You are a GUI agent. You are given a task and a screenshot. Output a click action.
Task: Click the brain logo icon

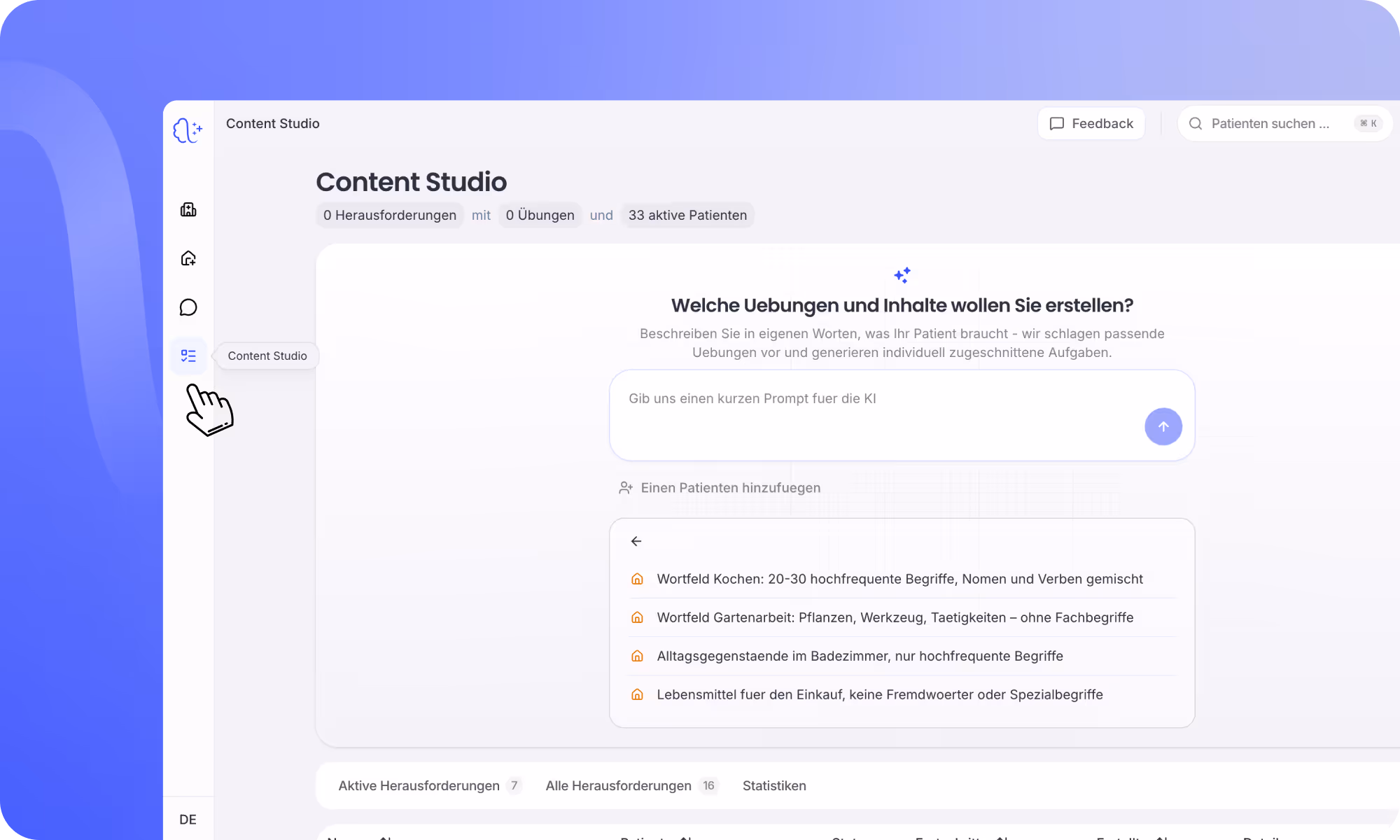[188, 130]
